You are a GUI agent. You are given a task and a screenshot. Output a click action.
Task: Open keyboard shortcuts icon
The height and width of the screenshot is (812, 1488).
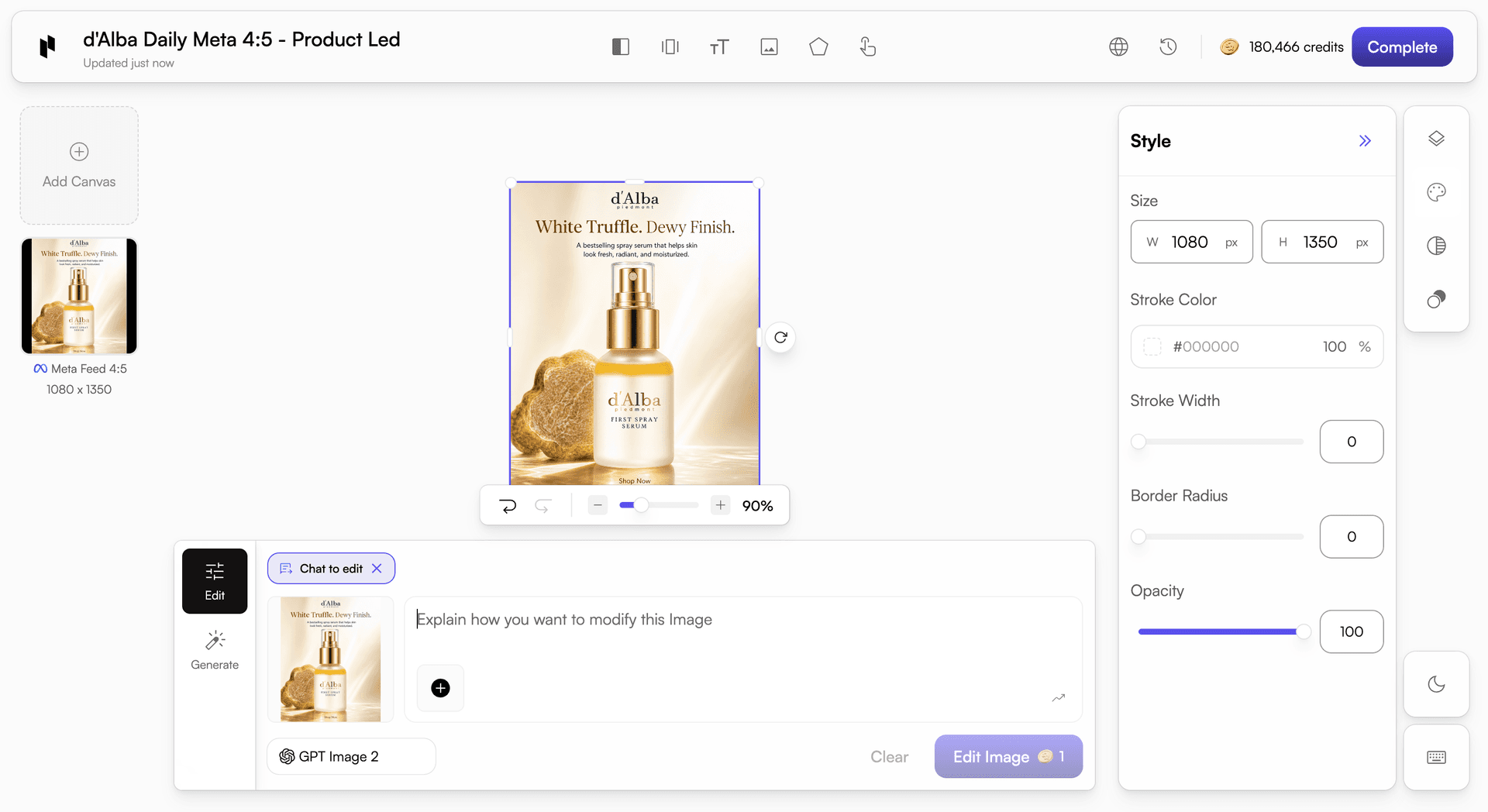point(1436,757)
